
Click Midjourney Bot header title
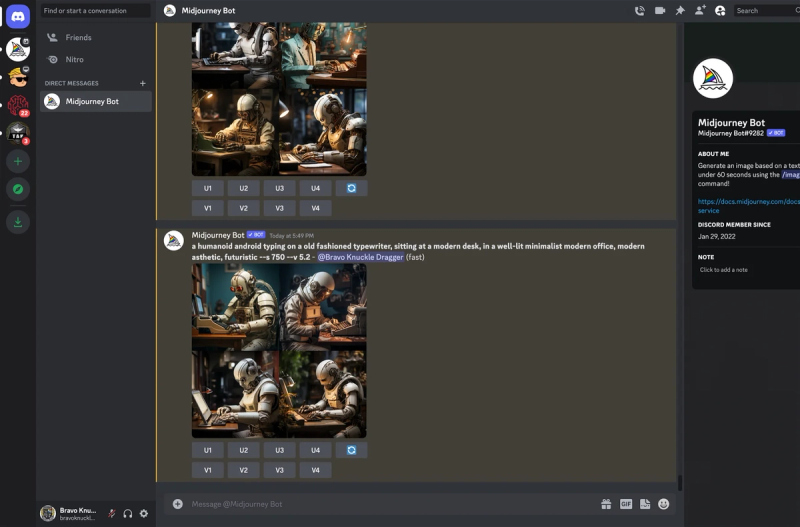tap(208, 11)
